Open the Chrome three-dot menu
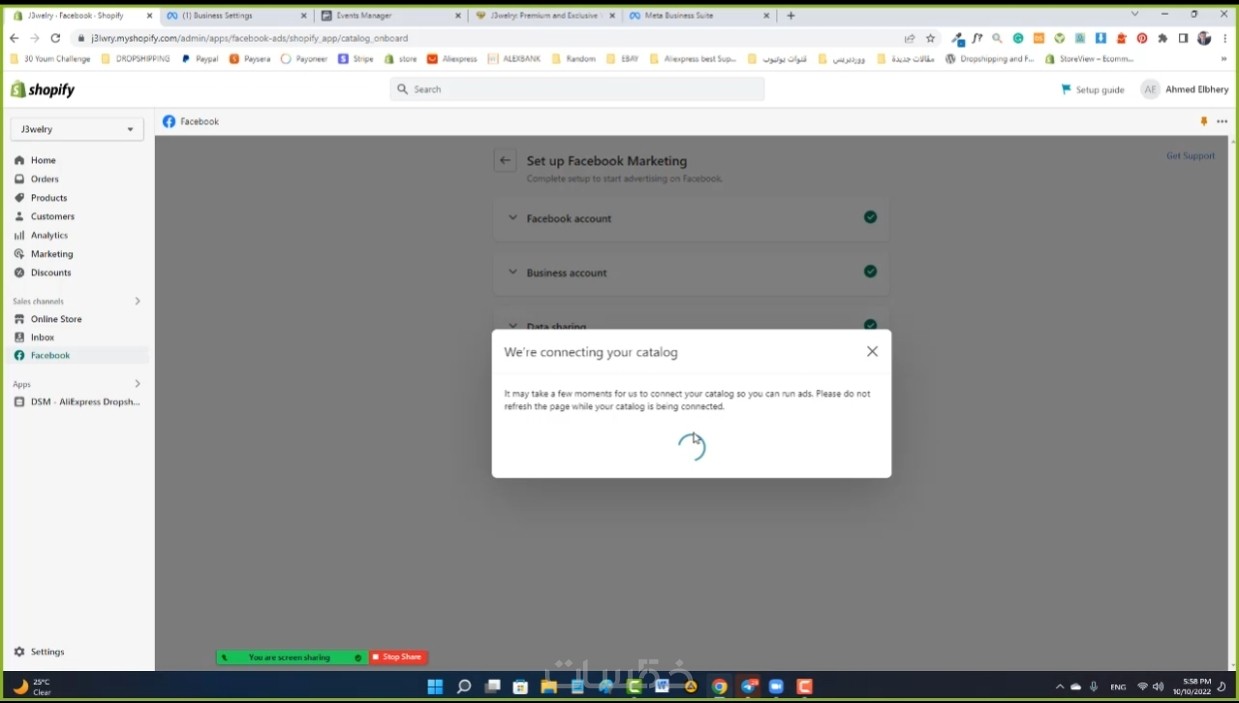Image resolution: width=1239 pixels, height=703 pixels. (x=1225, y=38)
